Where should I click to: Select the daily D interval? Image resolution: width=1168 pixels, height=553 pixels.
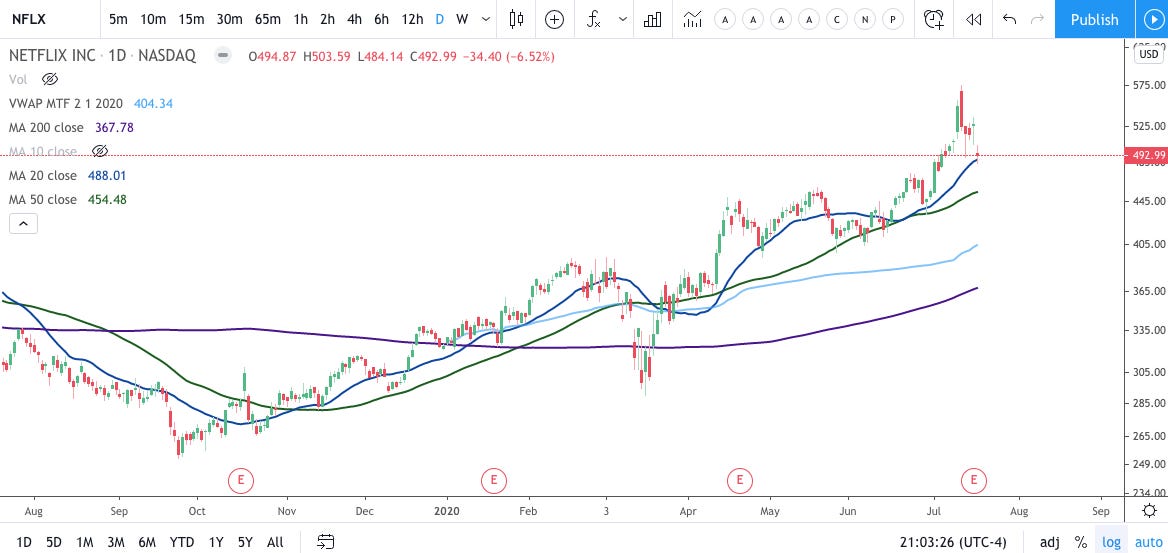point(439,19)
